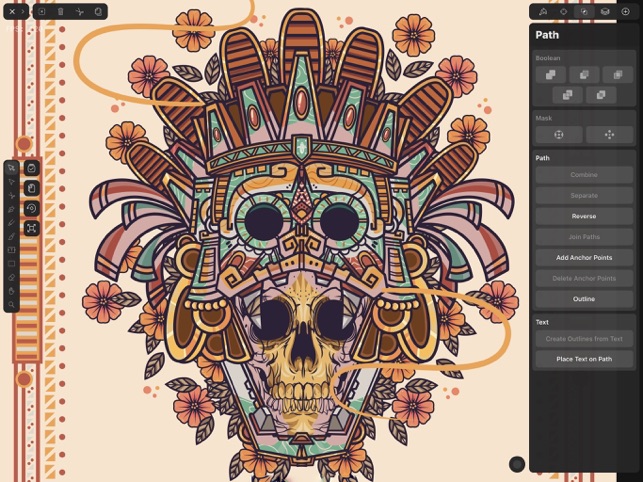Toggle rotate mode circular arrow button
Image resolution: width=643 pixels, height=482 pixels.
point(32,208)
